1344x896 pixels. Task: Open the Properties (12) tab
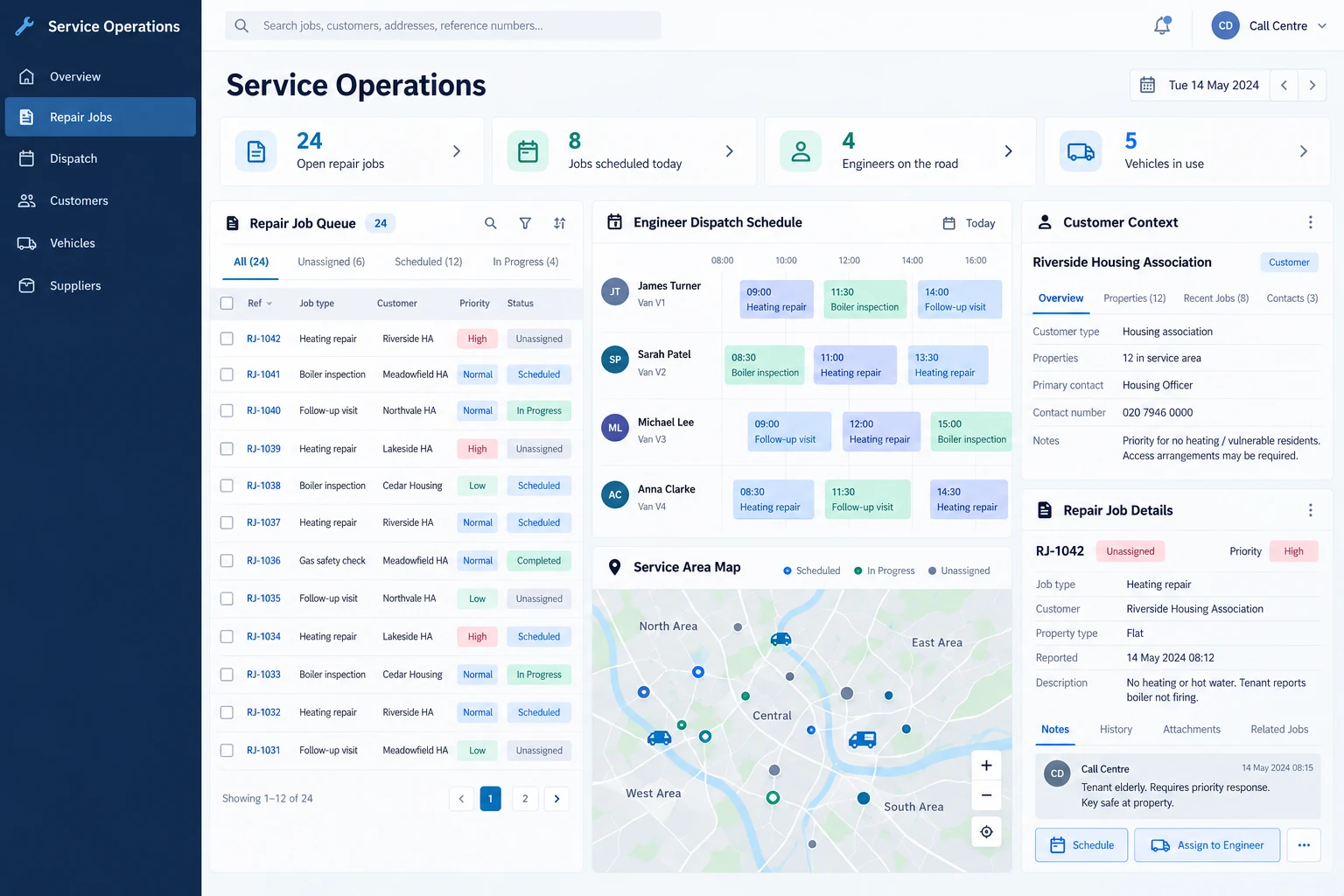pyautogui.click(x=1134, y=298)
